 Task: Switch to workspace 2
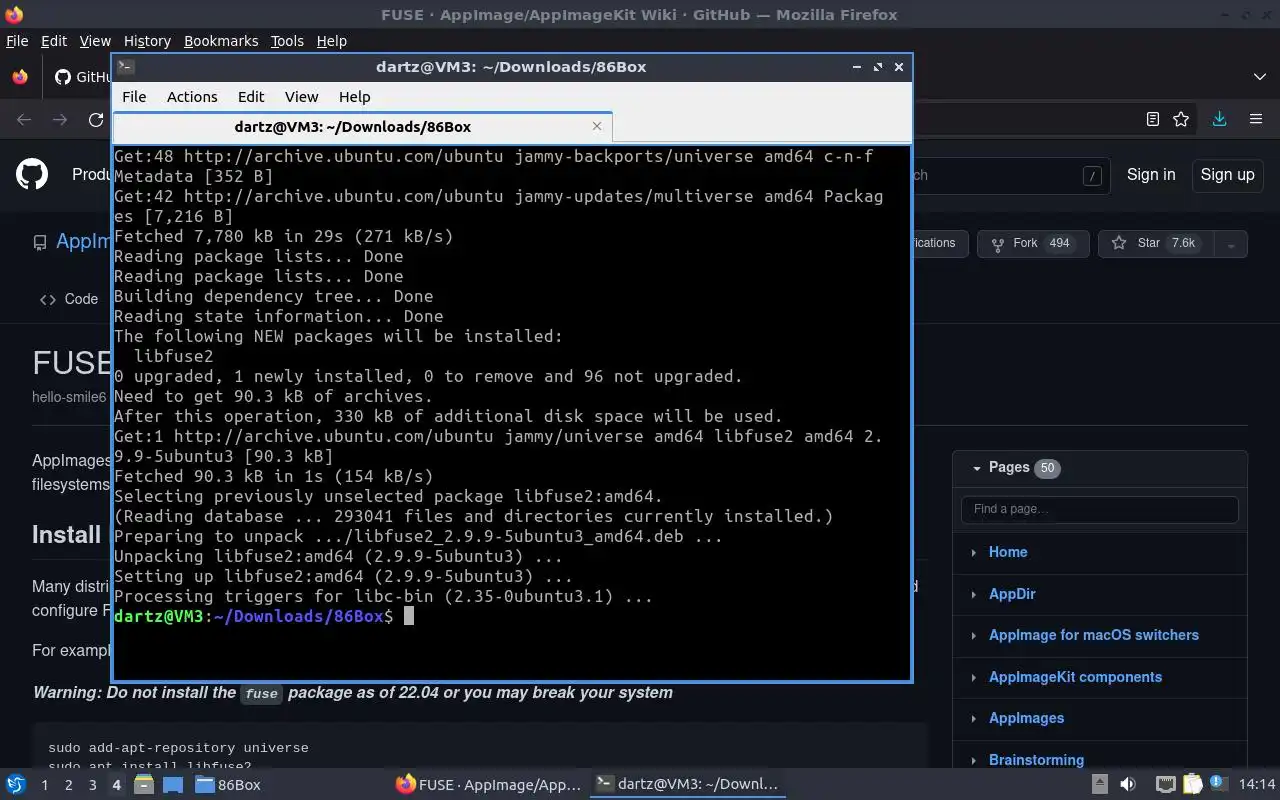[x=68, y=785]
